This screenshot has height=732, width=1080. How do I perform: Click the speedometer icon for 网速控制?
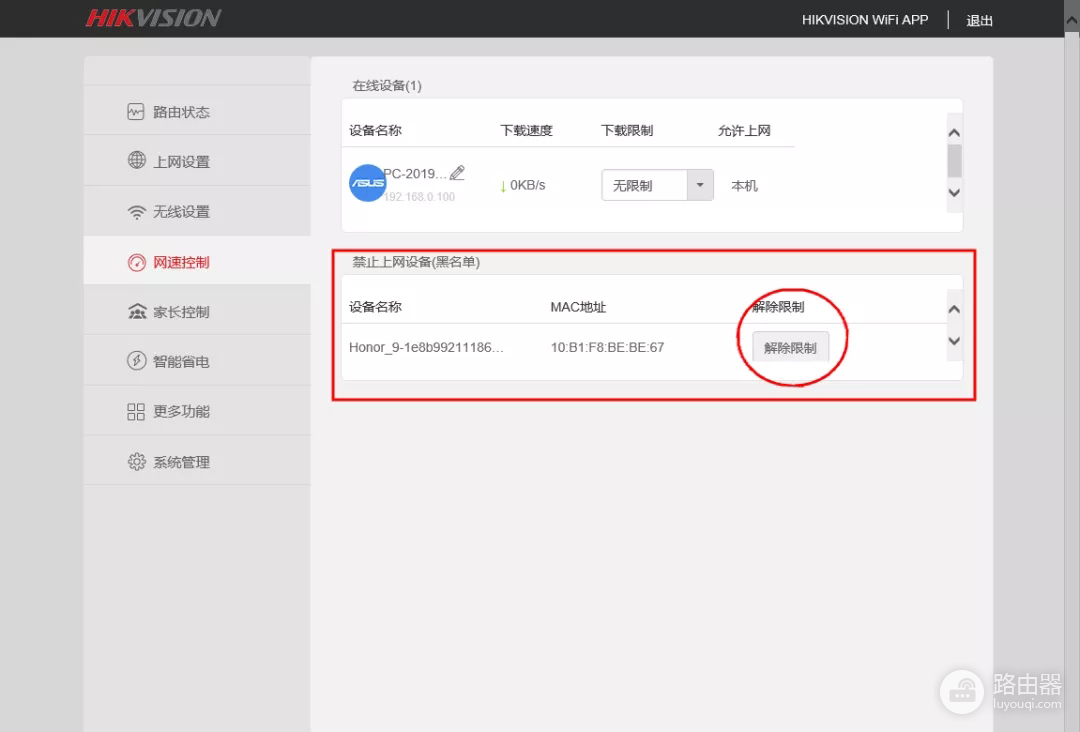(x=137, y=262)
